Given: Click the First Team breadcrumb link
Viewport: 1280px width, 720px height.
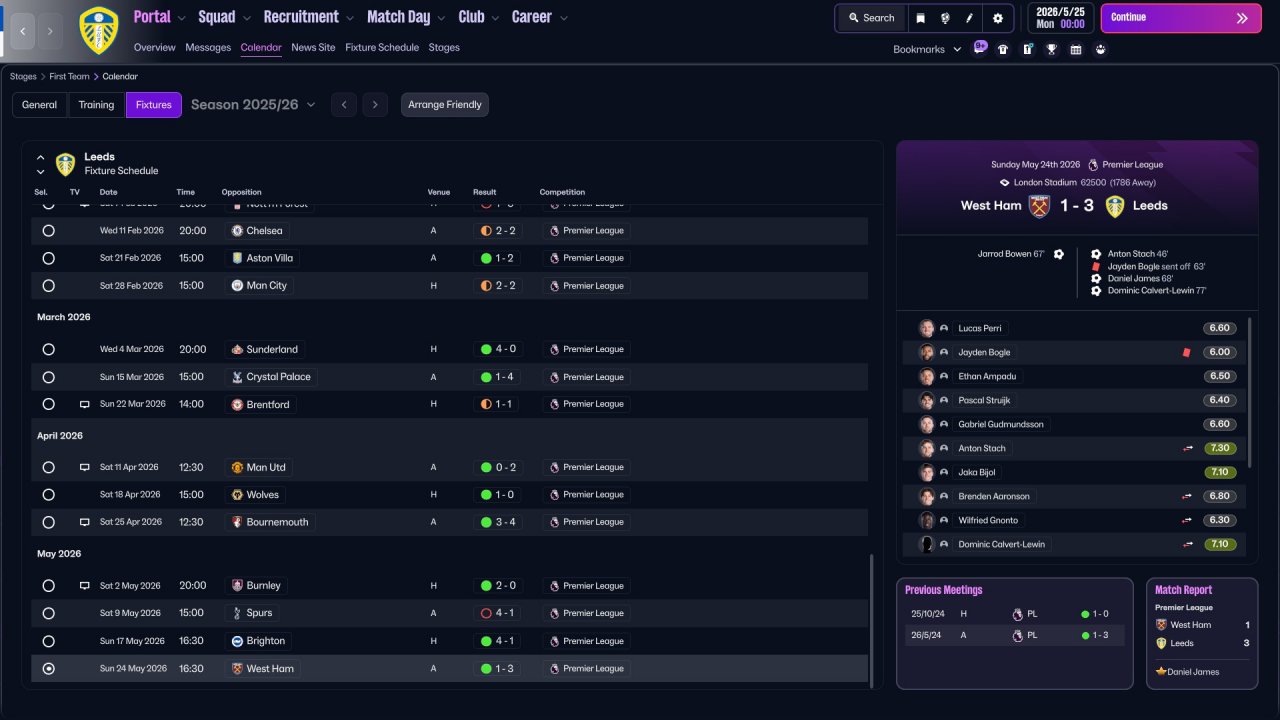Looking at the screenshot, I should tap(70, 77).
